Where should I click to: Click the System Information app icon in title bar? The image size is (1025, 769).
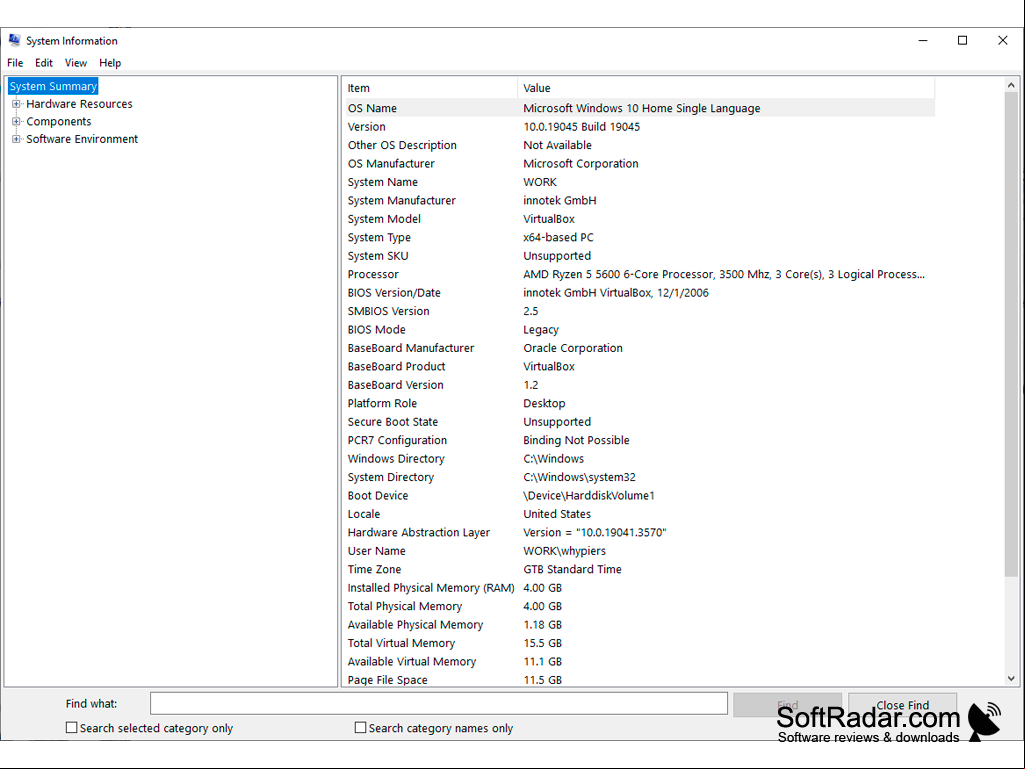[x=14, y=41]
